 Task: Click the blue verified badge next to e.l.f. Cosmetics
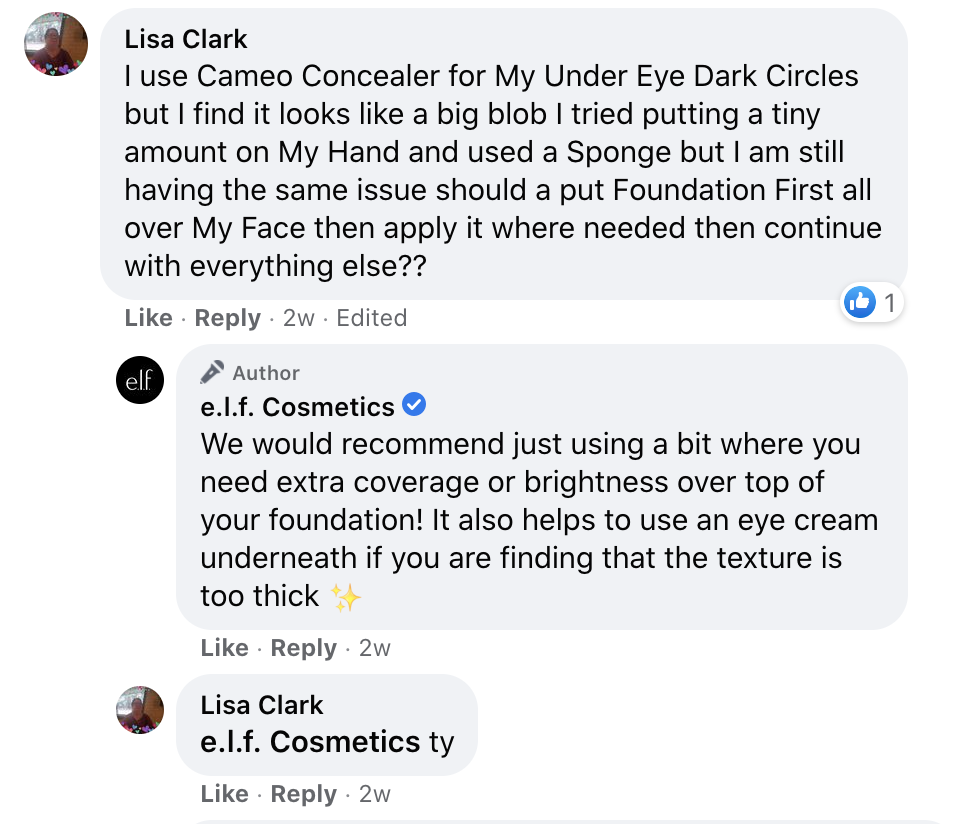[x=414, y=404]
